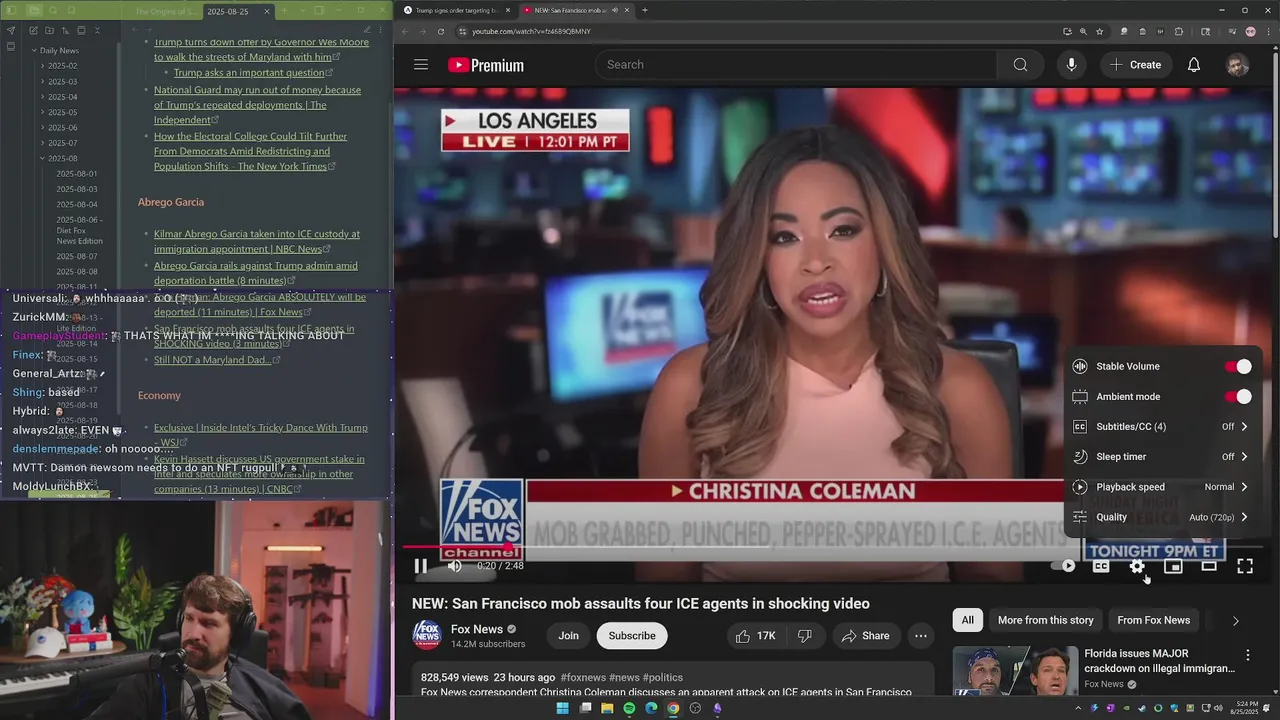
Task: Open the Quality Auto (720p) submenu
Action: pos(1161,517)
